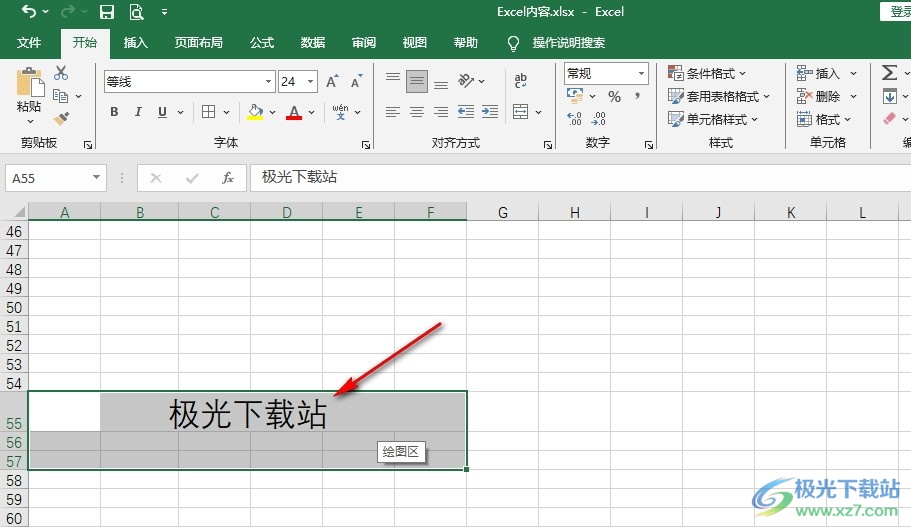Click the Wrap Text icon

[521, 81]
